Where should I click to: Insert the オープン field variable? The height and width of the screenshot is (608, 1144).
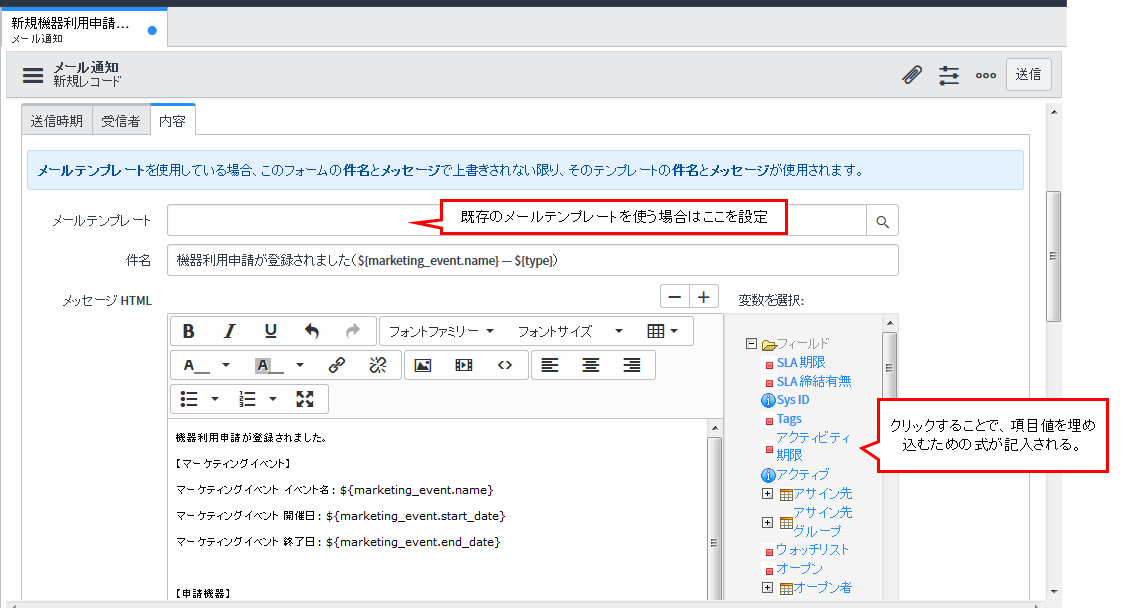799,569
